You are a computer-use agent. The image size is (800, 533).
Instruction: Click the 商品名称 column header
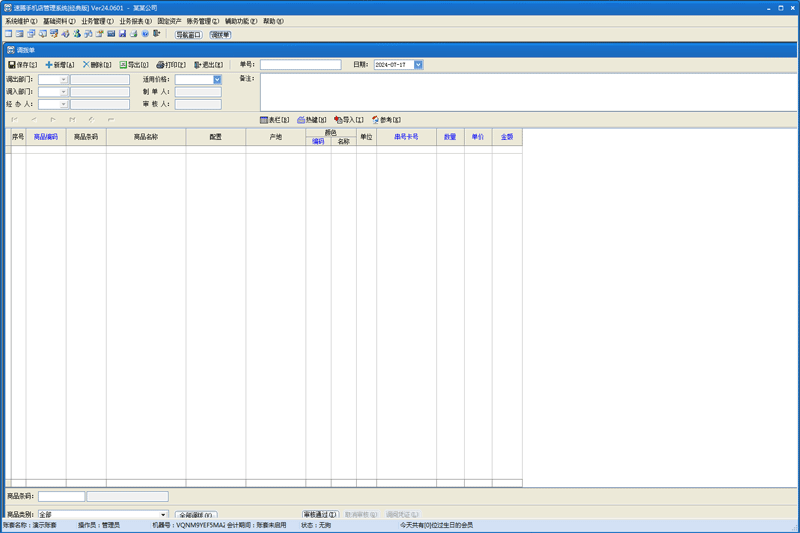tap(146, 137)
